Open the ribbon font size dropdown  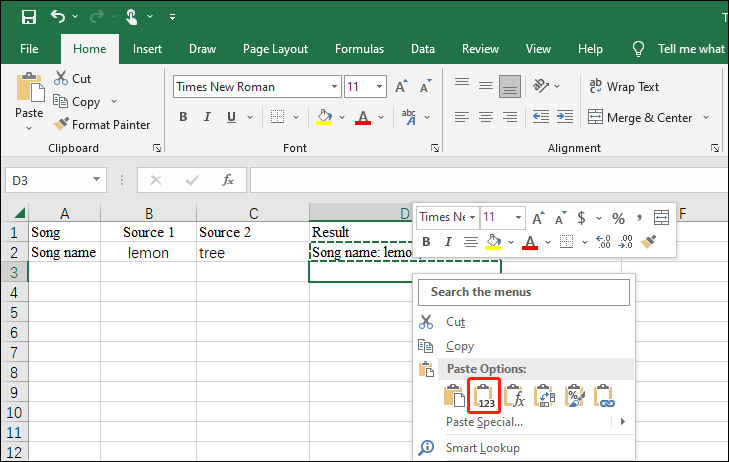[379, 87]
